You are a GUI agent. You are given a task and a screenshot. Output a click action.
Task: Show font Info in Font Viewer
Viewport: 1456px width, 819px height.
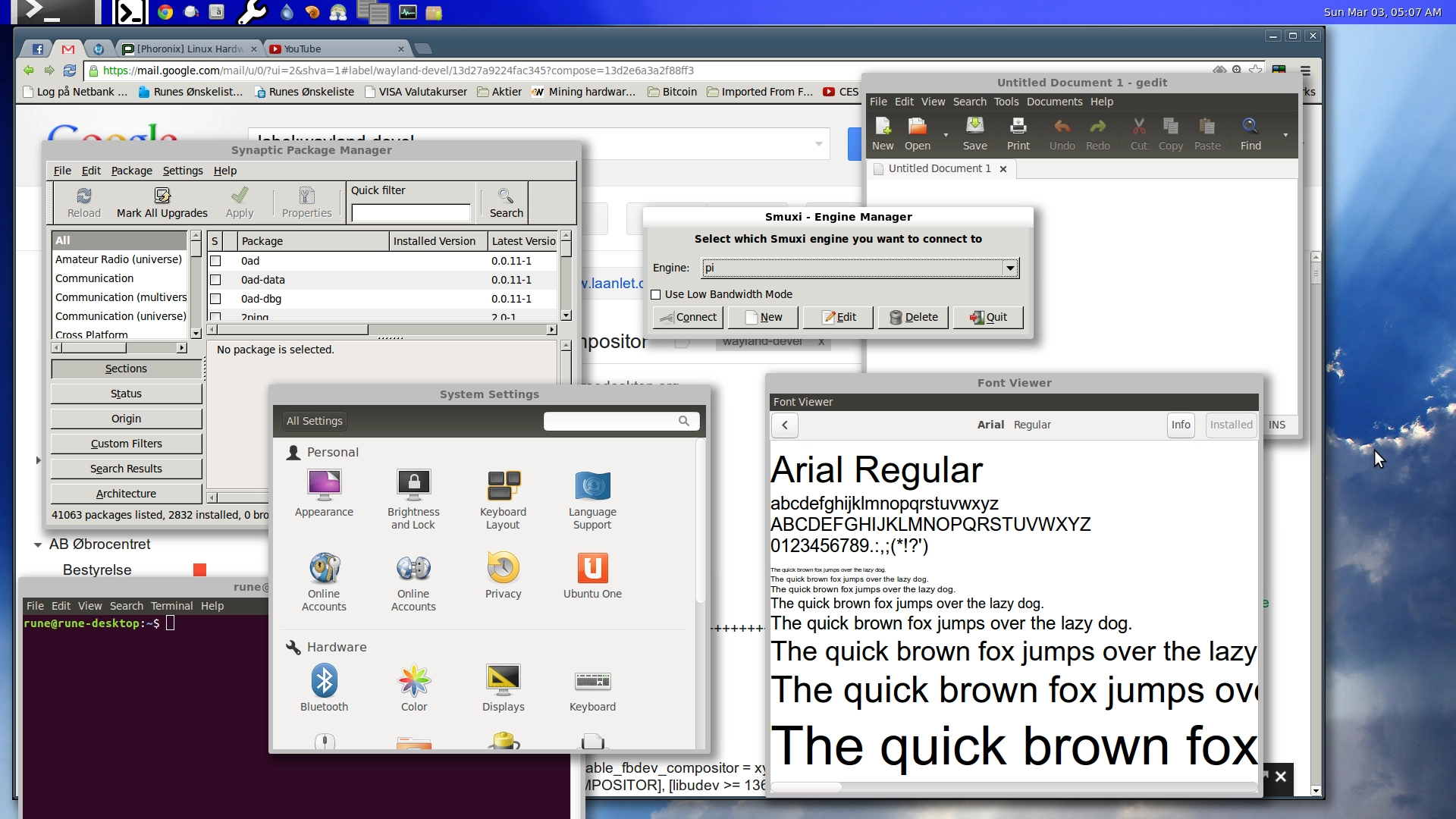[1180, 425]
